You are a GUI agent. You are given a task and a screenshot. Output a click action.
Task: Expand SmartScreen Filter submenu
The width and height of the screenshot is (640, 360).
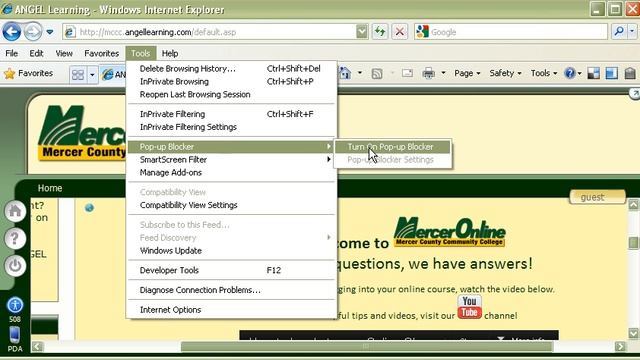click(x=232, y=160)
